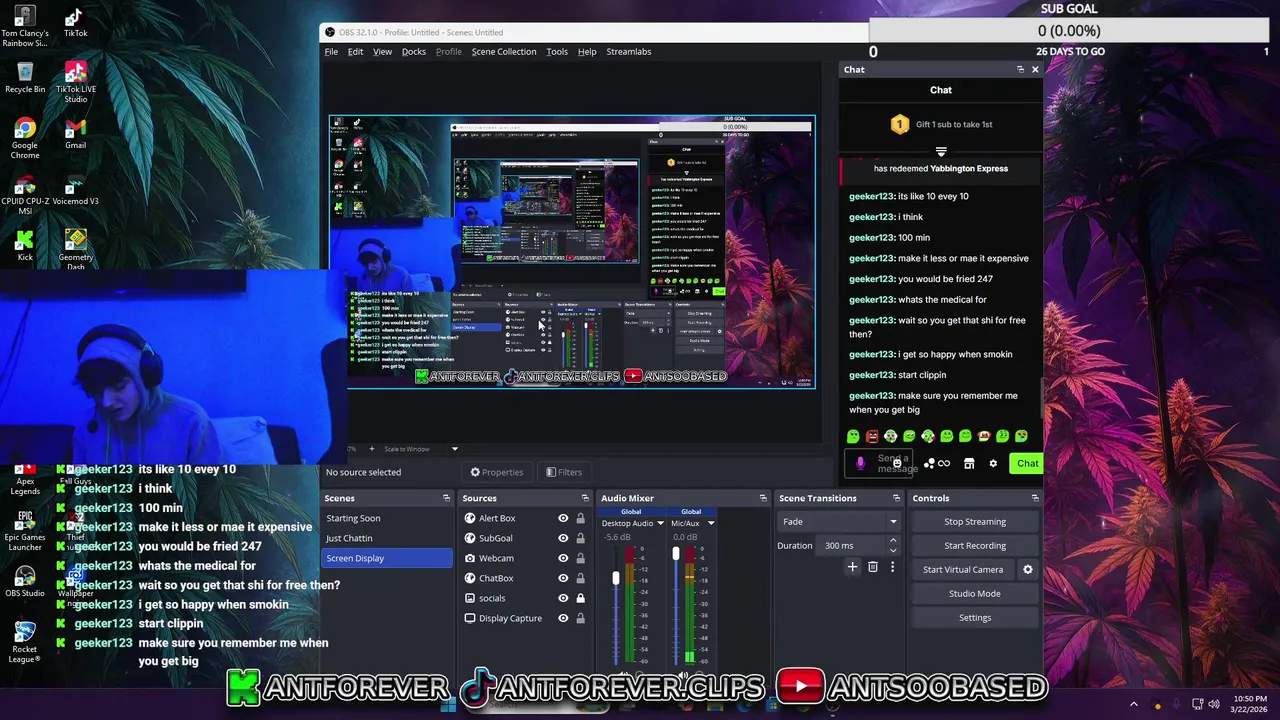
Task: Enable Studio Mode
Action: 975,593
